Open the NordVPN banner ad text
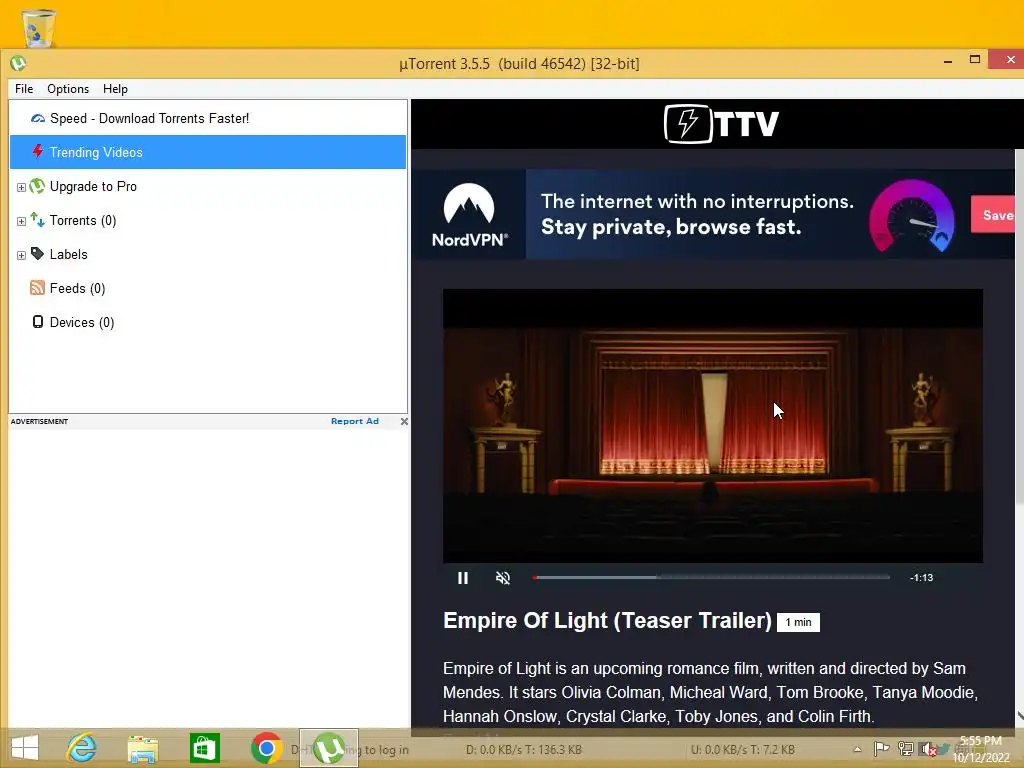Viewport: 1024px width, 768px height. click(697, 214)
